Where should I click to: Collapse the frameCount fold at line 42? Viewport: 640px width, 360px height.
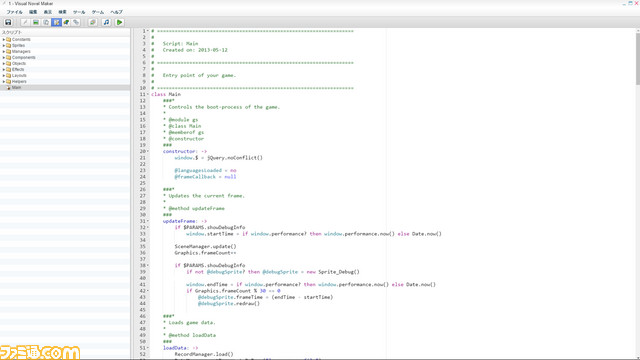(148, 291)
